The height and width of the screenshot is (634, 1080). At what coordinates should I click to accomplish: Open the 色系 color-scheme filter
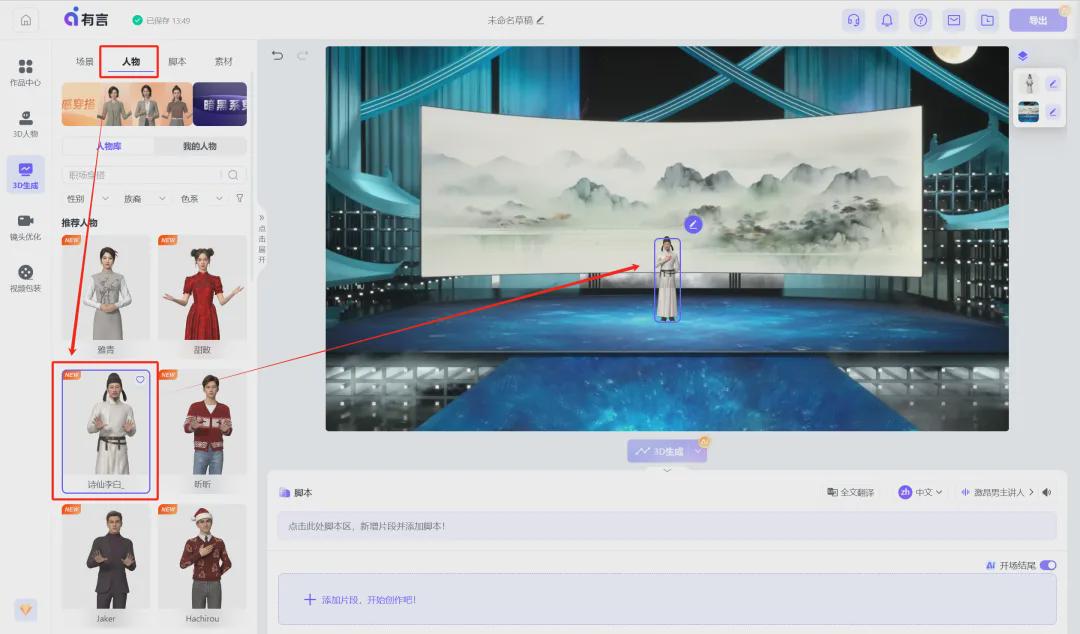197,198
